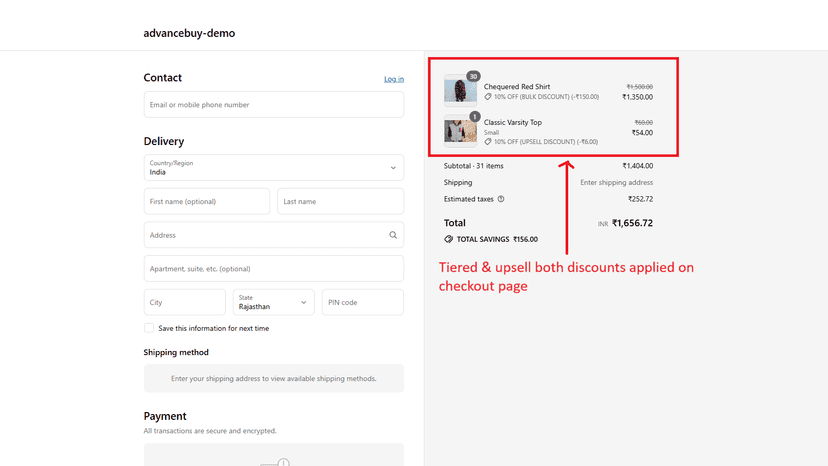Open the Country/Region dropdown
The width and height of the screenshot is (828, 466).
(274, 167)
